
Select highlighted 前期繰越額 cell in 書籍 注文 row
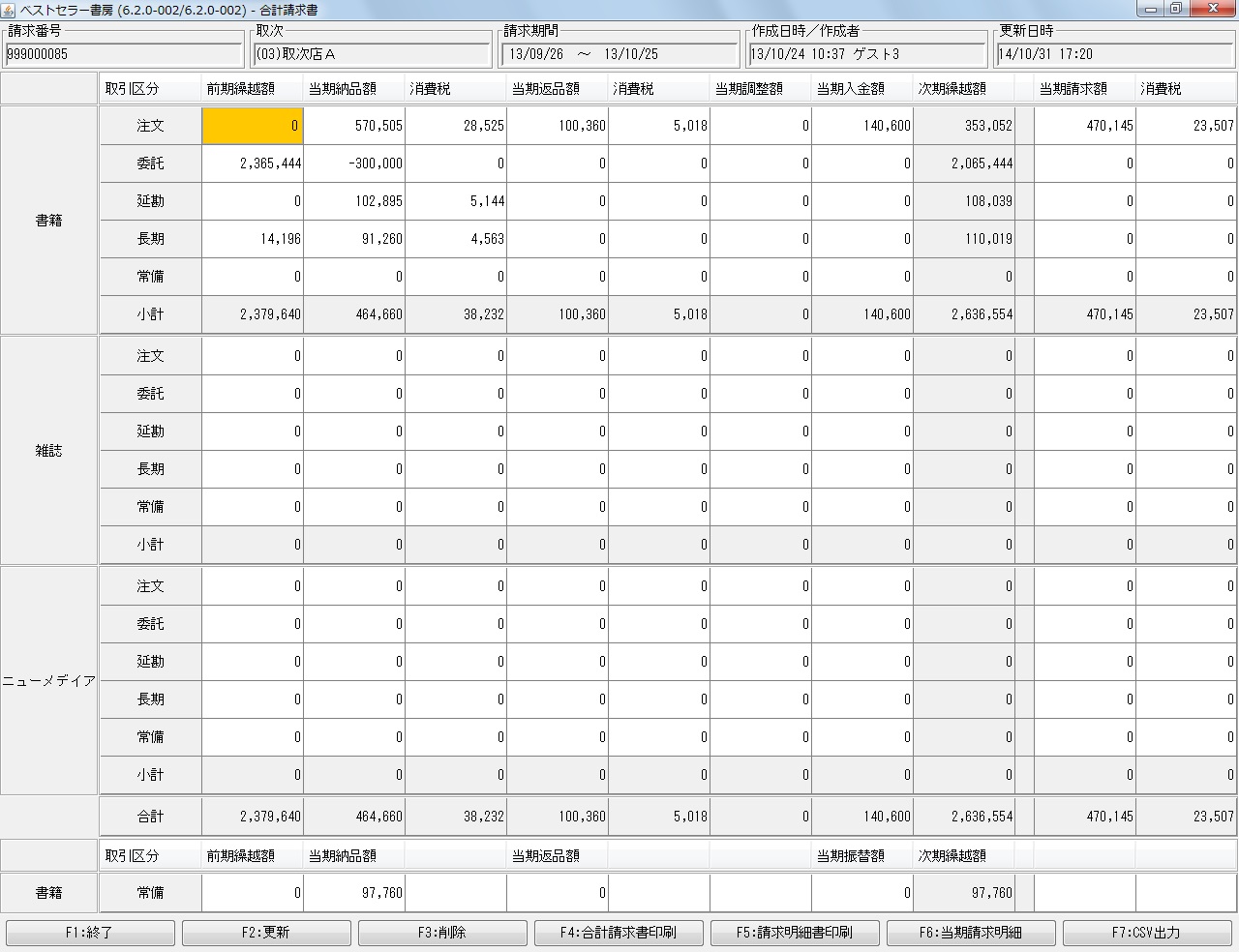(252, 126)
